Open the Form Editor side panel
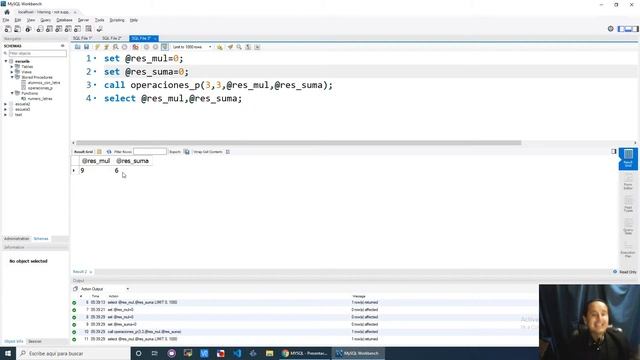640x360 pixels. 628,182
